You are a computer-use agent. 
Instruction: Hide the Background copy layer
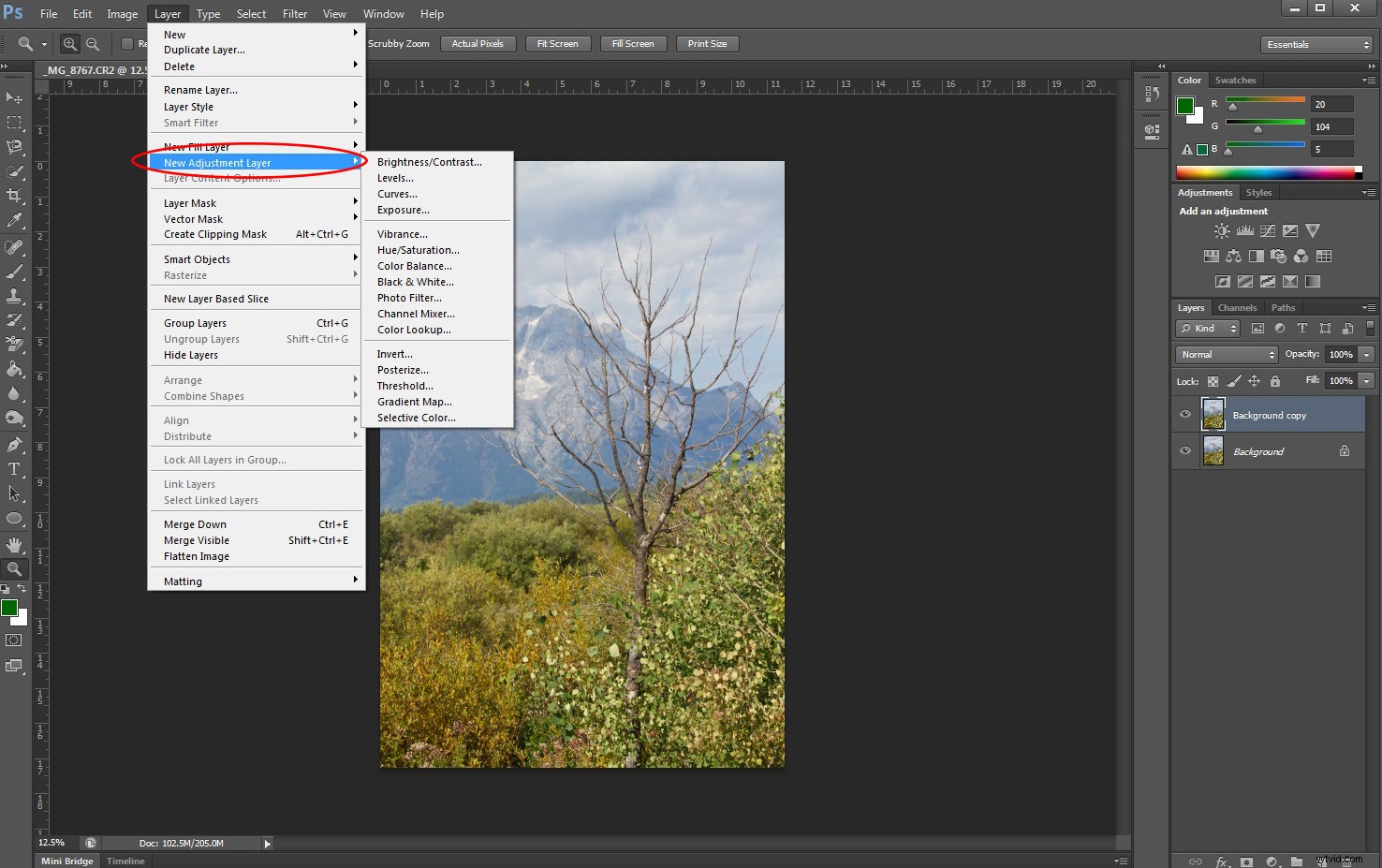point(1184,414)
